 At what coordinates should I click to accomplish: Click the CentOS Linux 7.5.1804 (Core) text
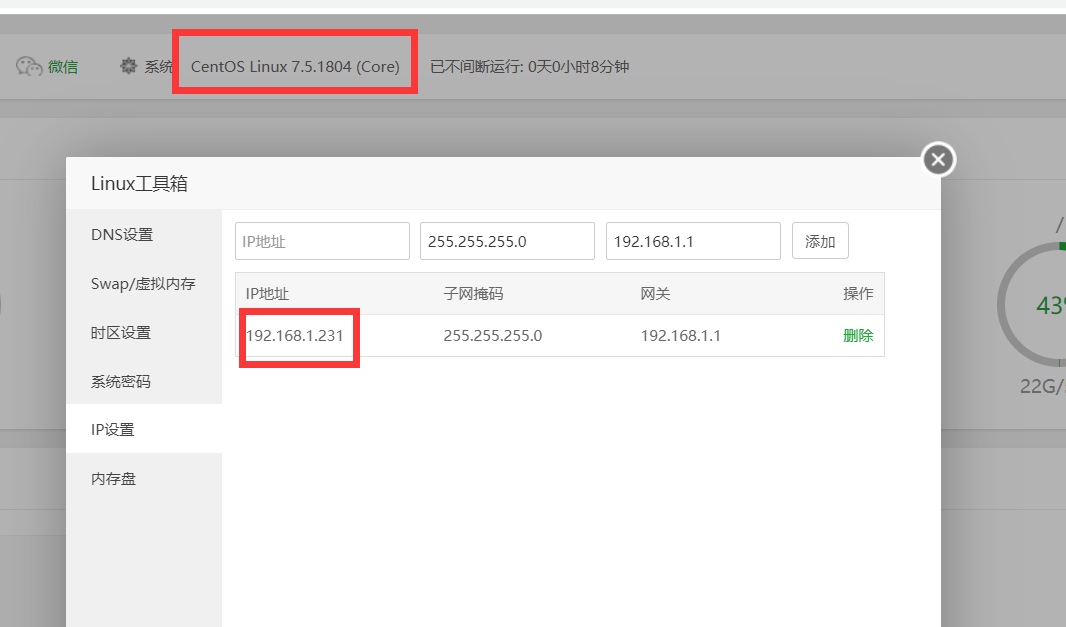tap(295, 67)
